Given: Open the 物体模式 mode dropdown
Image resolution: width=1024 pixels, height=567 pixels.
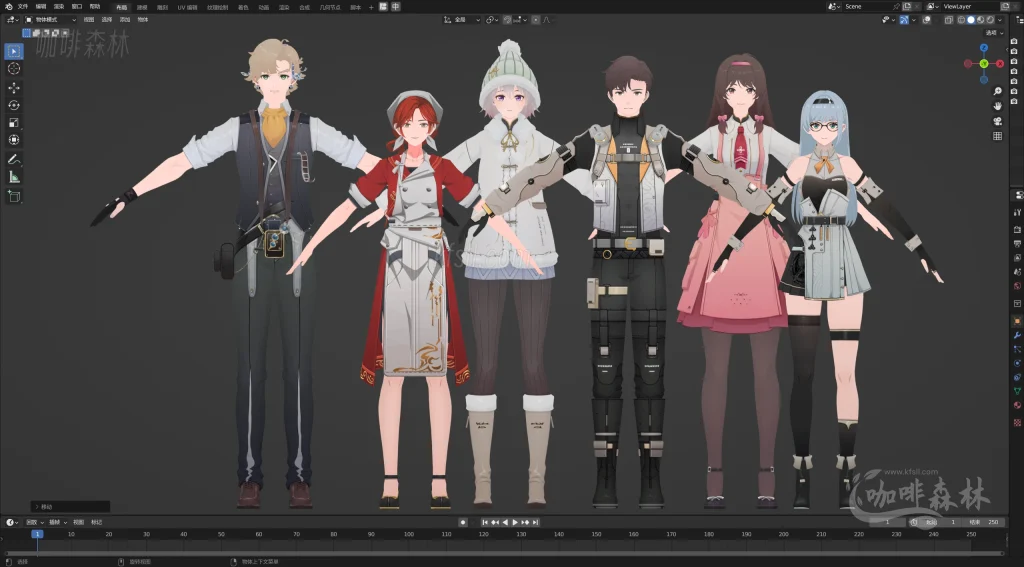Looking at the screenshot, I should pos(51,20).
